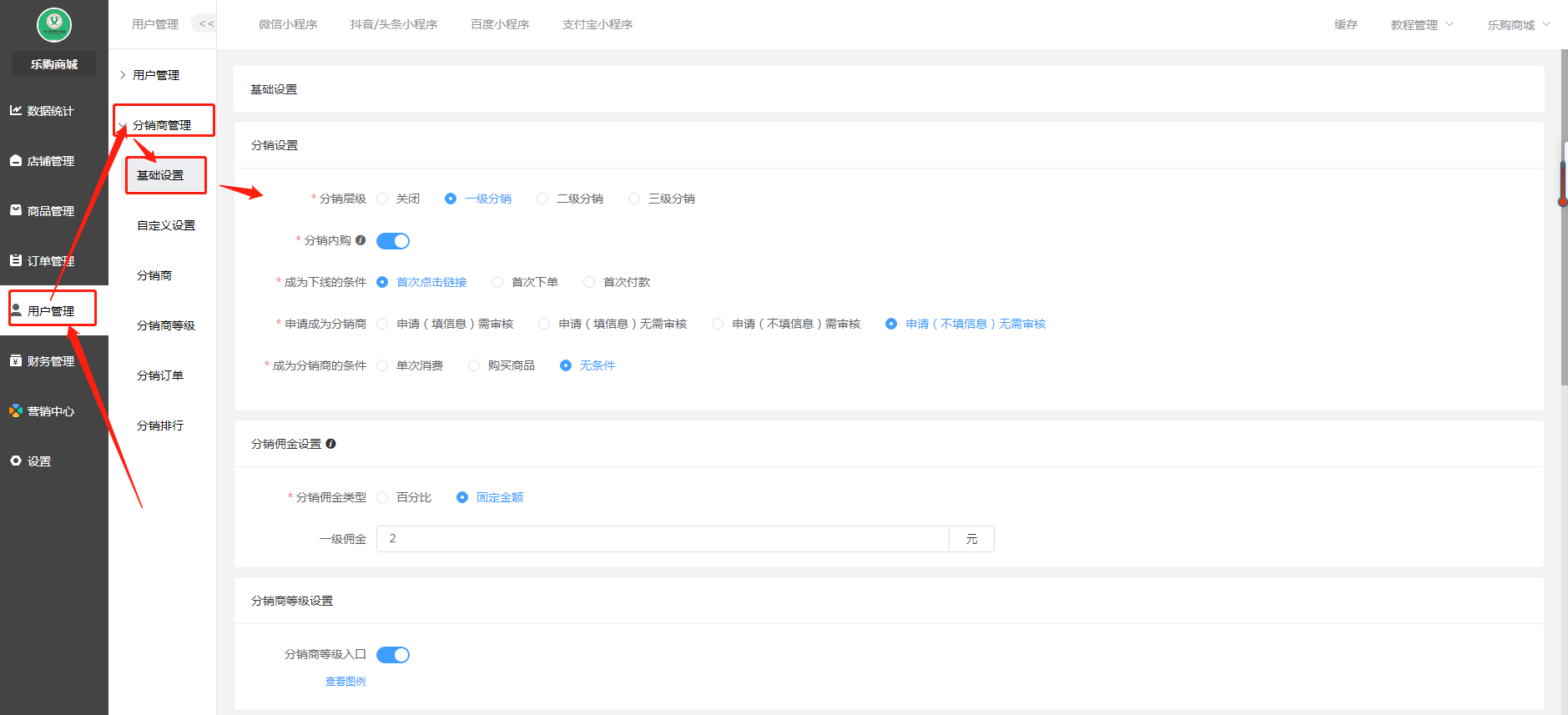The image size is (1568, 715).
Task: Select 三级分销 radio option
Action: 662,199
